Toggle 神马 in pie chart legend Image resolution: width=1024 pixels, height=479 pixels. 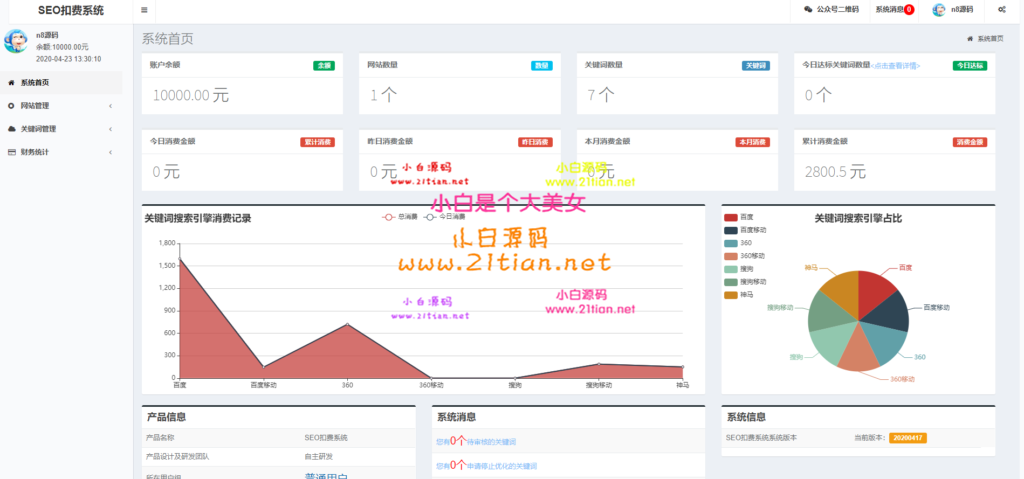(x=739, y=295)
